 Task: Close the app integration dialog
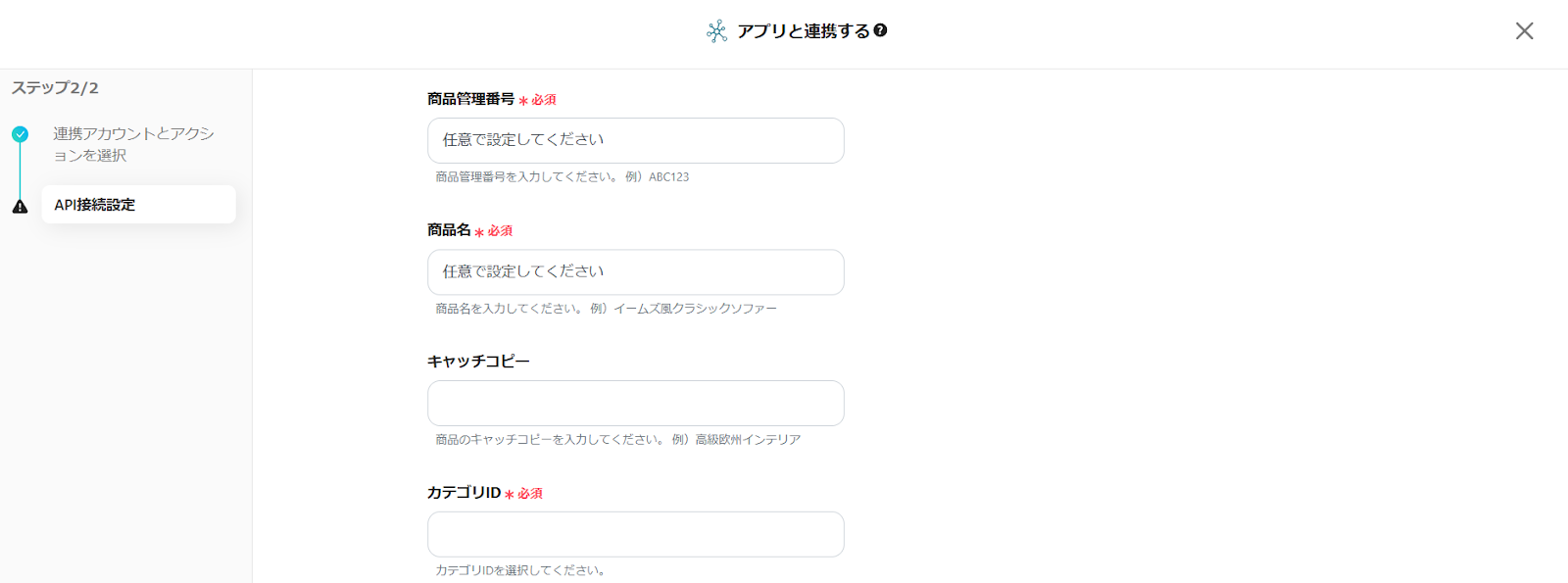click(x=1524, y=31)
